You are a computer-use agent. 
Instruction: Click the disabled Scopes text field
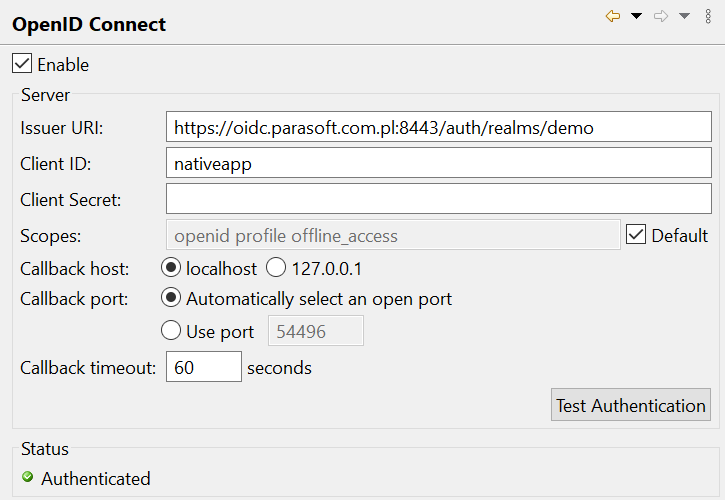393,235
